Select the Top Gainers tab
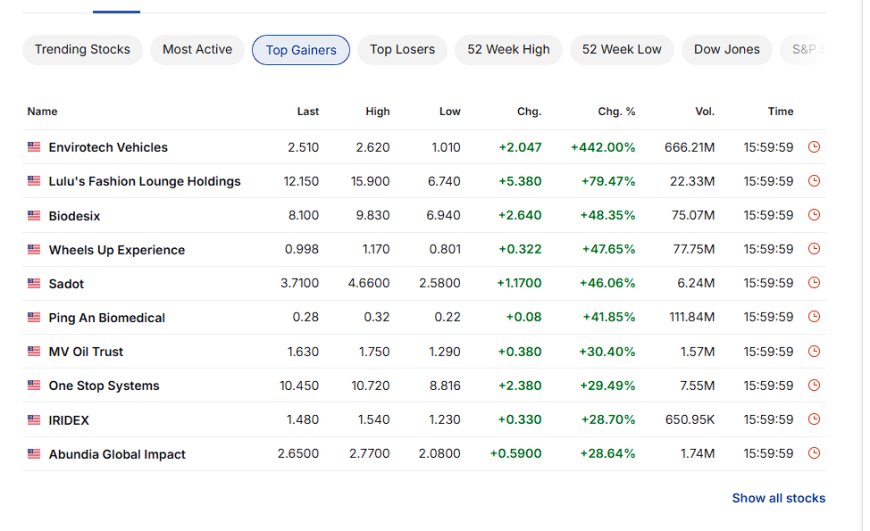 pos(301,50)
